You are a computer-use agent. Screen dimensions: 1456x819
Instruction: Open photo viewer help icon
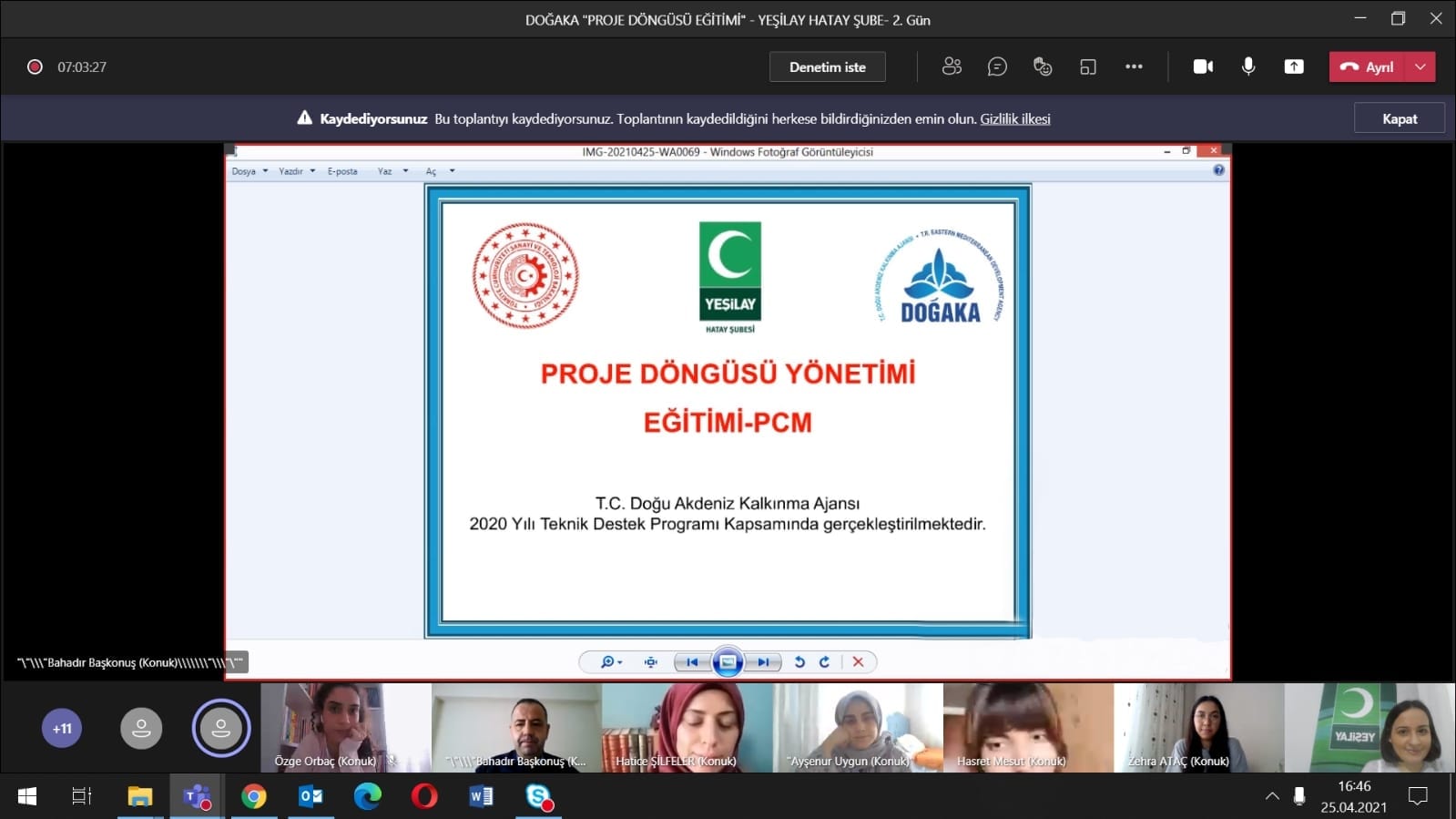tap(1218, 170)
